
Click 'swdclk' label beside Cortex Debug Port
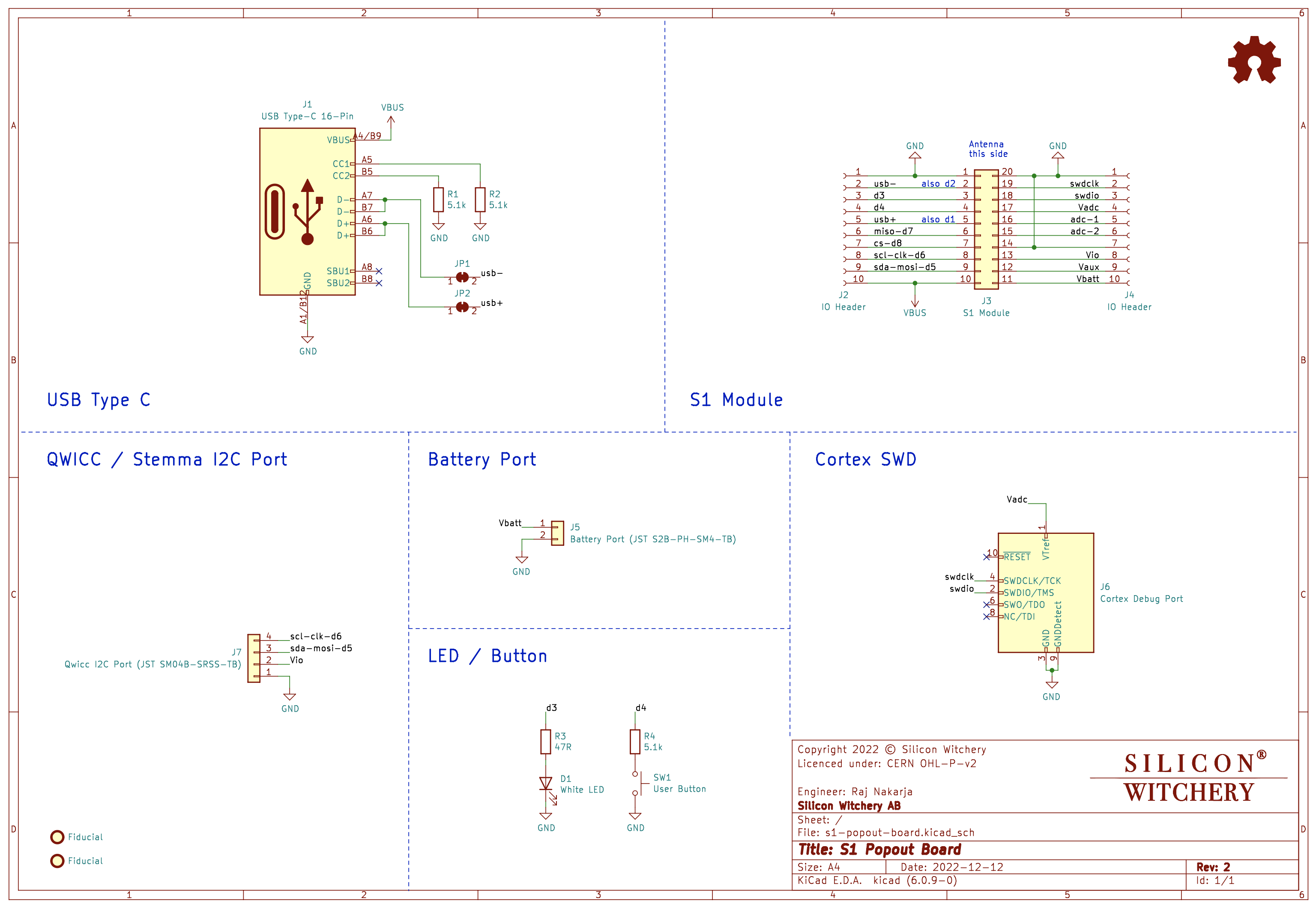959,577
